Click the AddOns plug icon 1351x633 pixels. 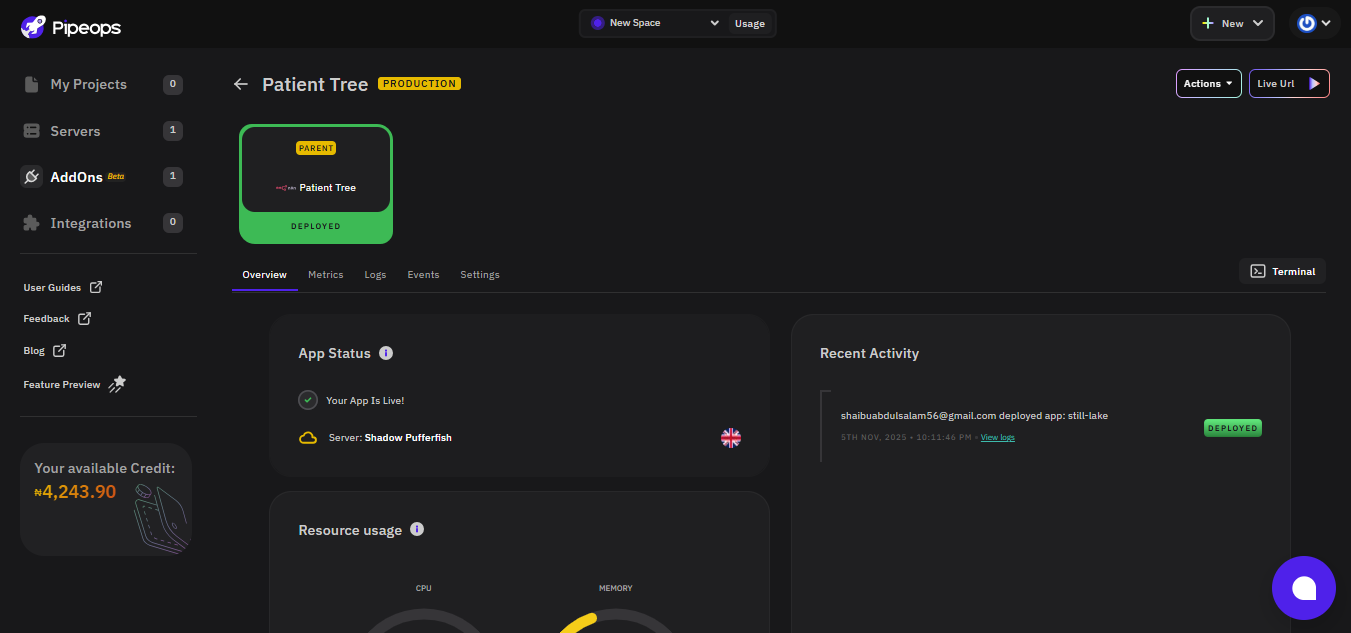31,177
